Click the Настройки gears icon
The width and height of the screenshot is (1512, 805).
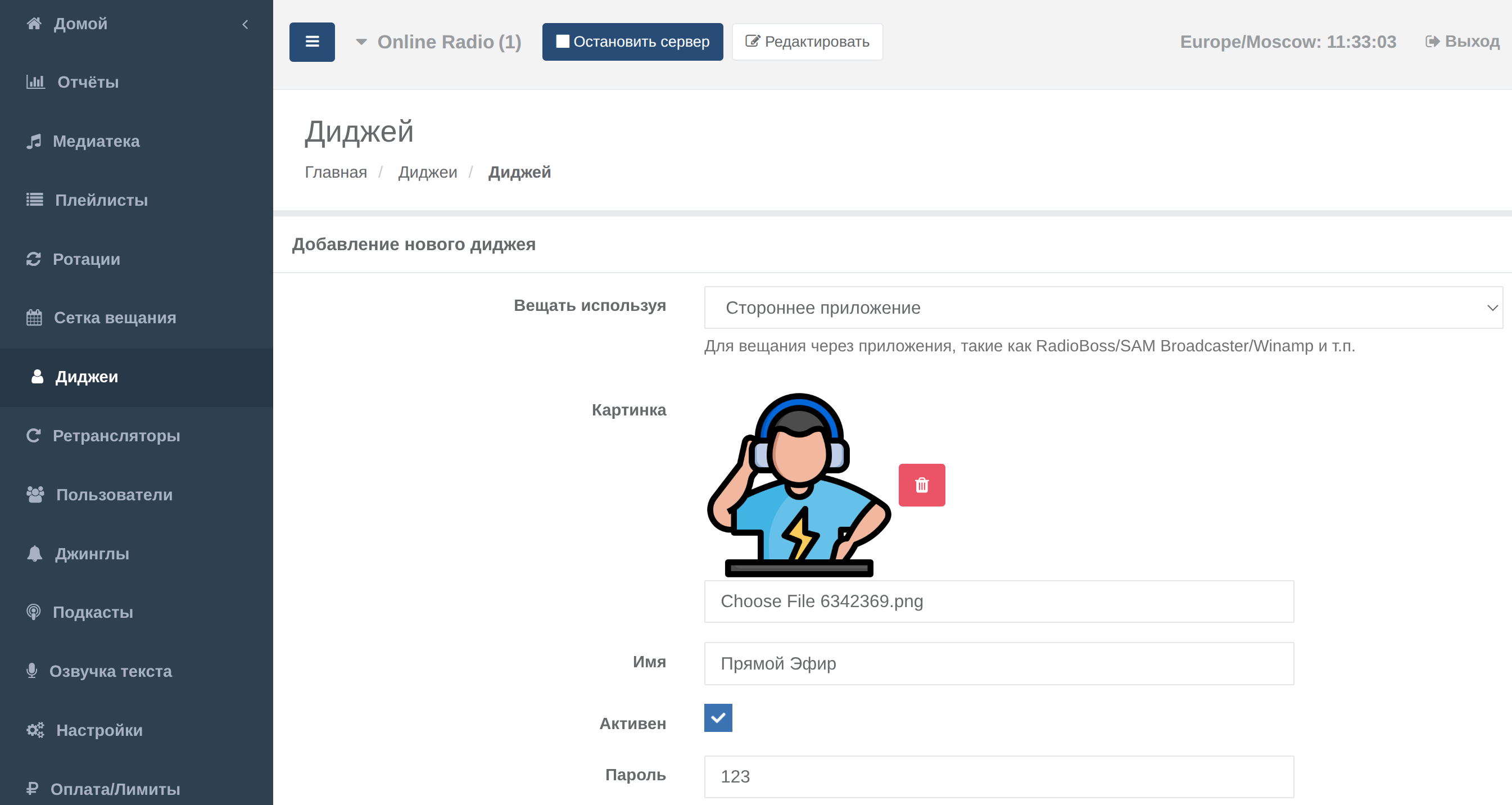click(35, 730)
